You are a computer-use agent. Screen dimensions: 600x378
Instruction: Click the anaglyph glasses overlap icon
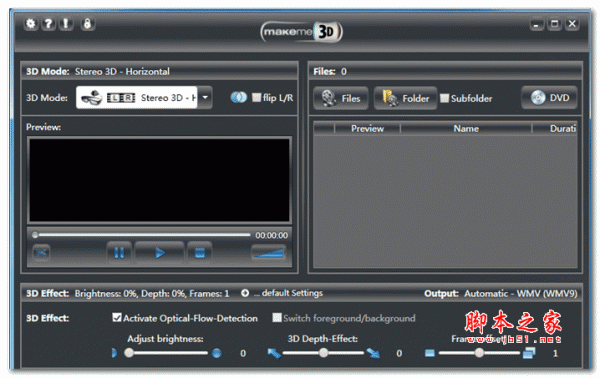tap(239, 98)
